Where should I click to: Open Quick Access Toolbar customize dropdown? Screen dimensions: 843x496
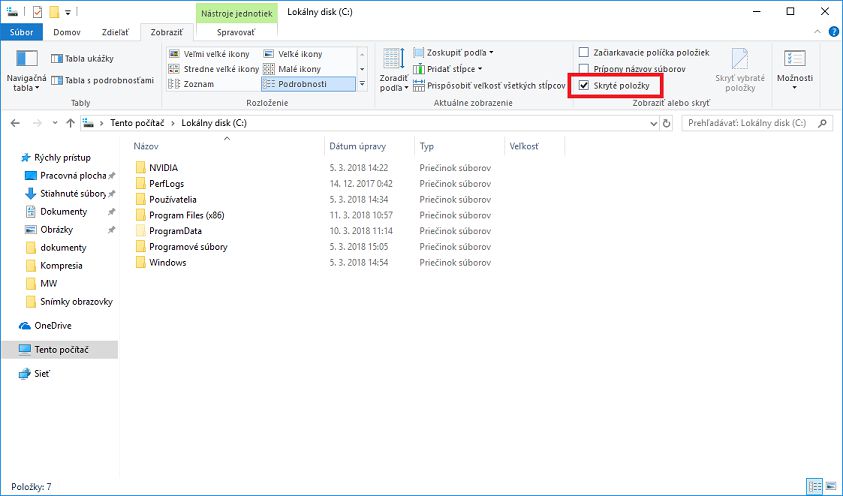68,12
